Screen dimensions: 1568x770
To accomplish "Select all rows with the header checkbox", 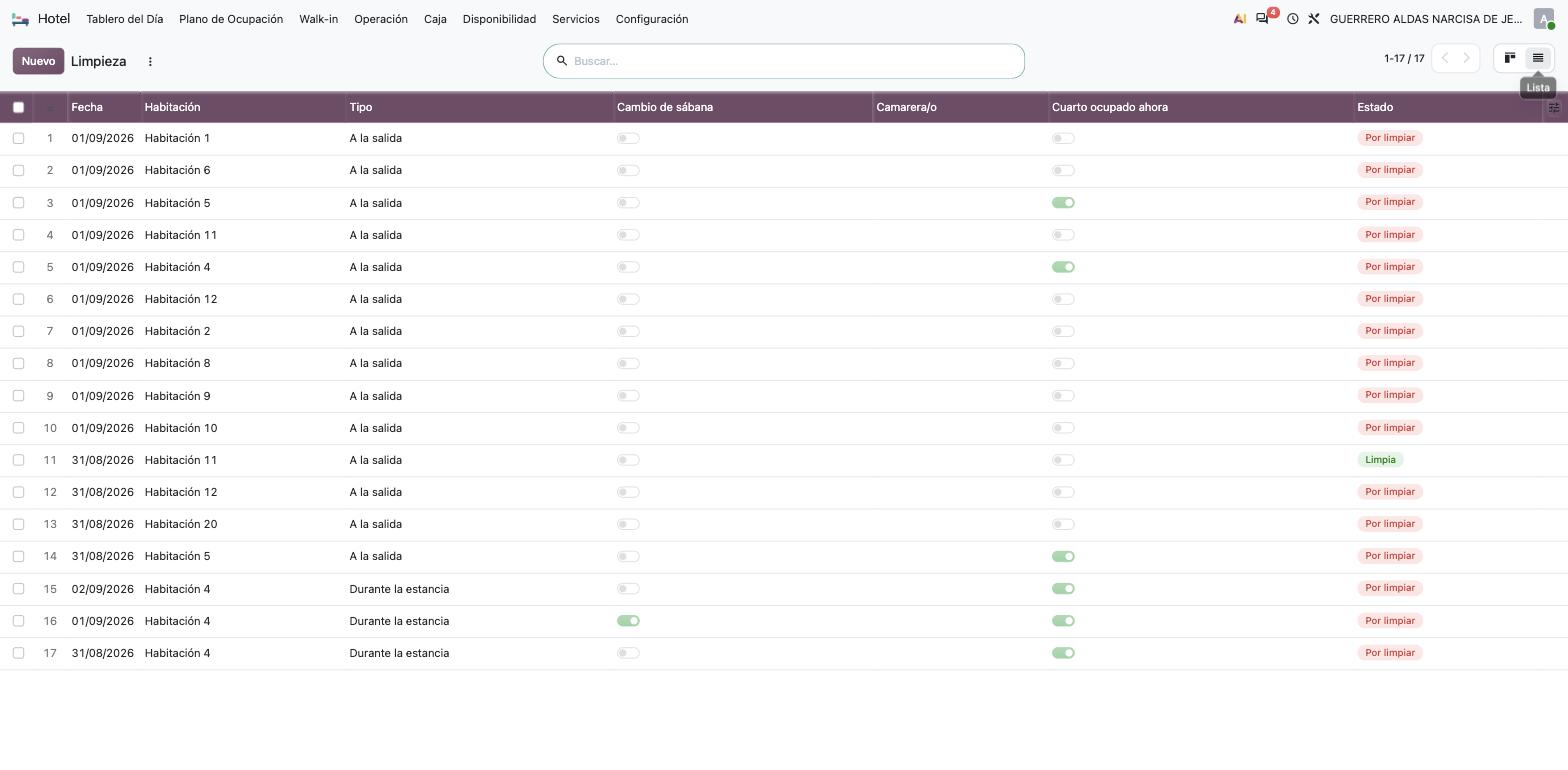I will point(18,107).
